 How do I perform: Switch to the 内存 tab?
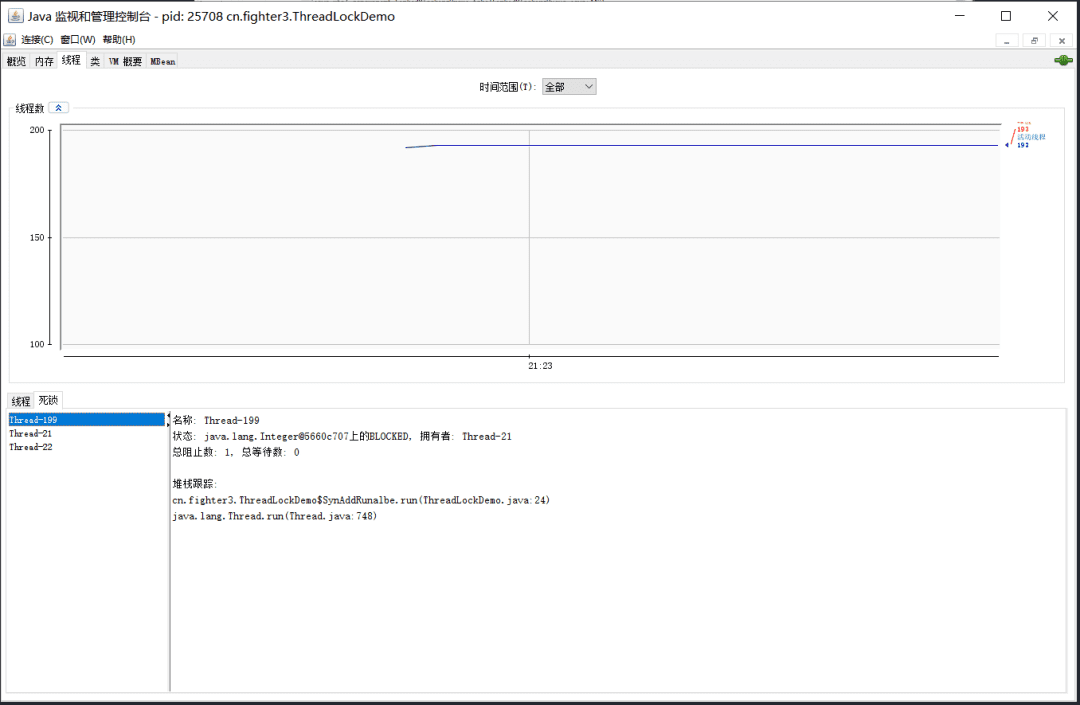(44, 61)
